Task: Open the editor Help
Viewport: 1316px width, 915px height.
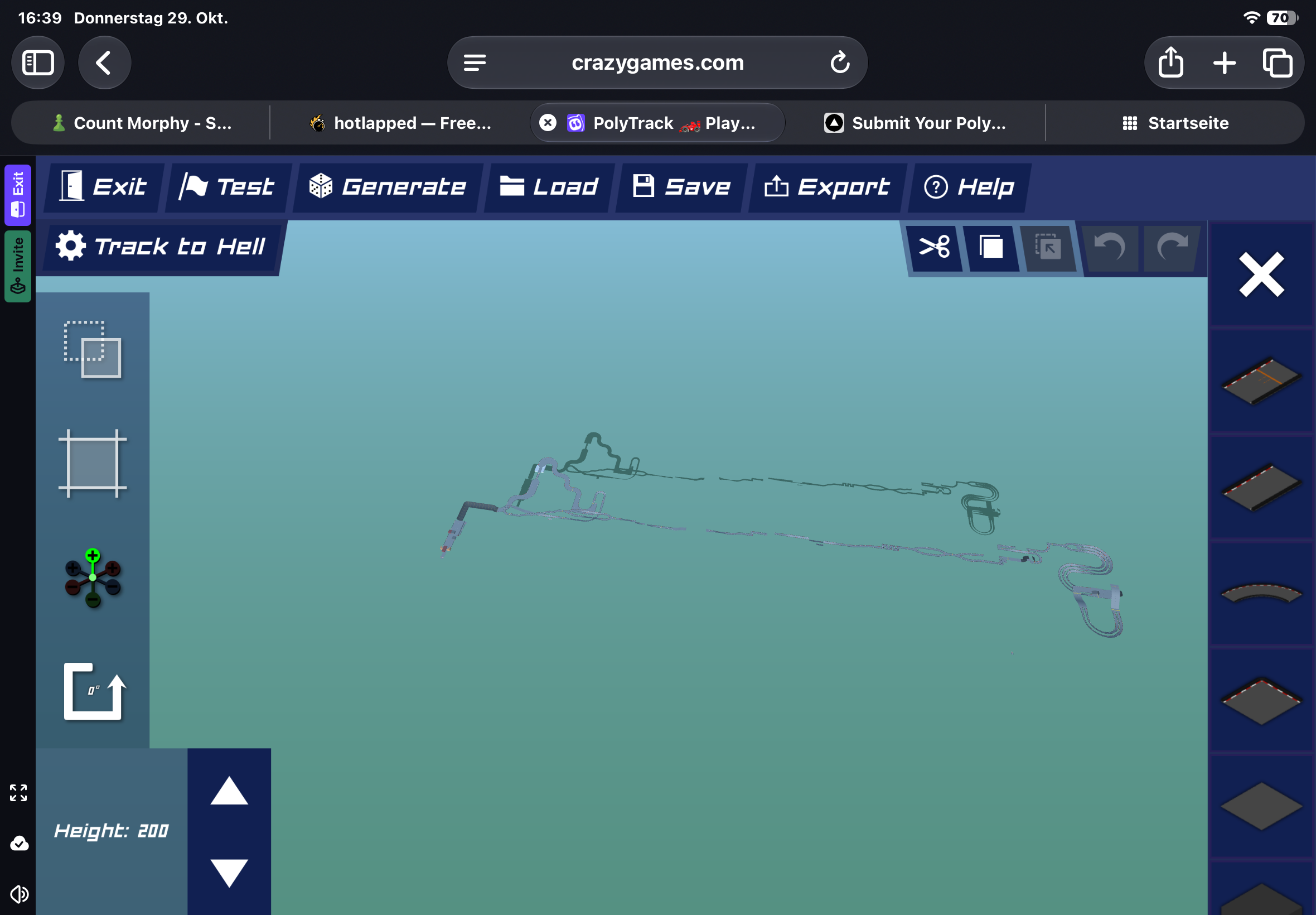Action: pos(969,187)
